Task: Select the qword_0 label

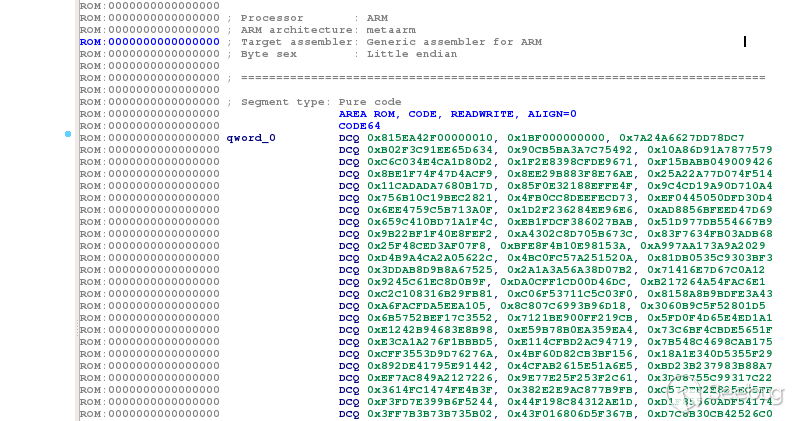Action: [x=251, y=138]
